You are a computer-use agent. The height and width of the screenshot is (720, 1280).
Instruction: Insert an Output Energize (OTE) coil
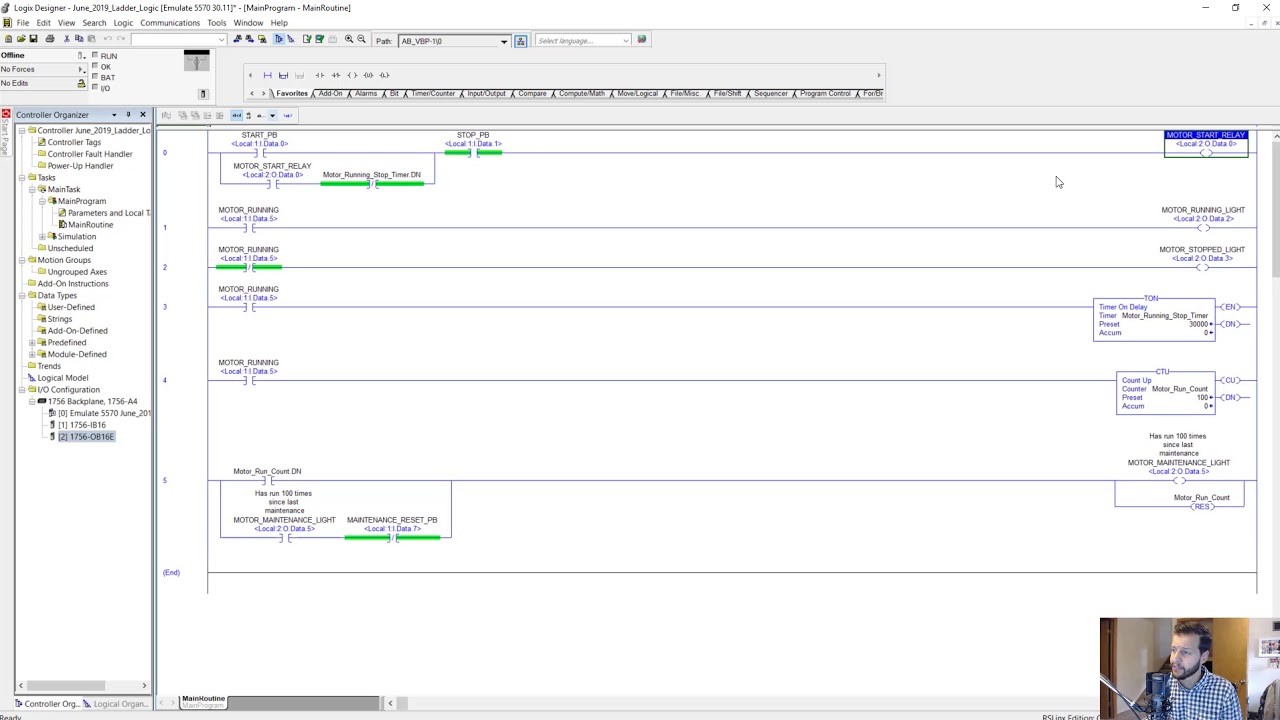352,75
